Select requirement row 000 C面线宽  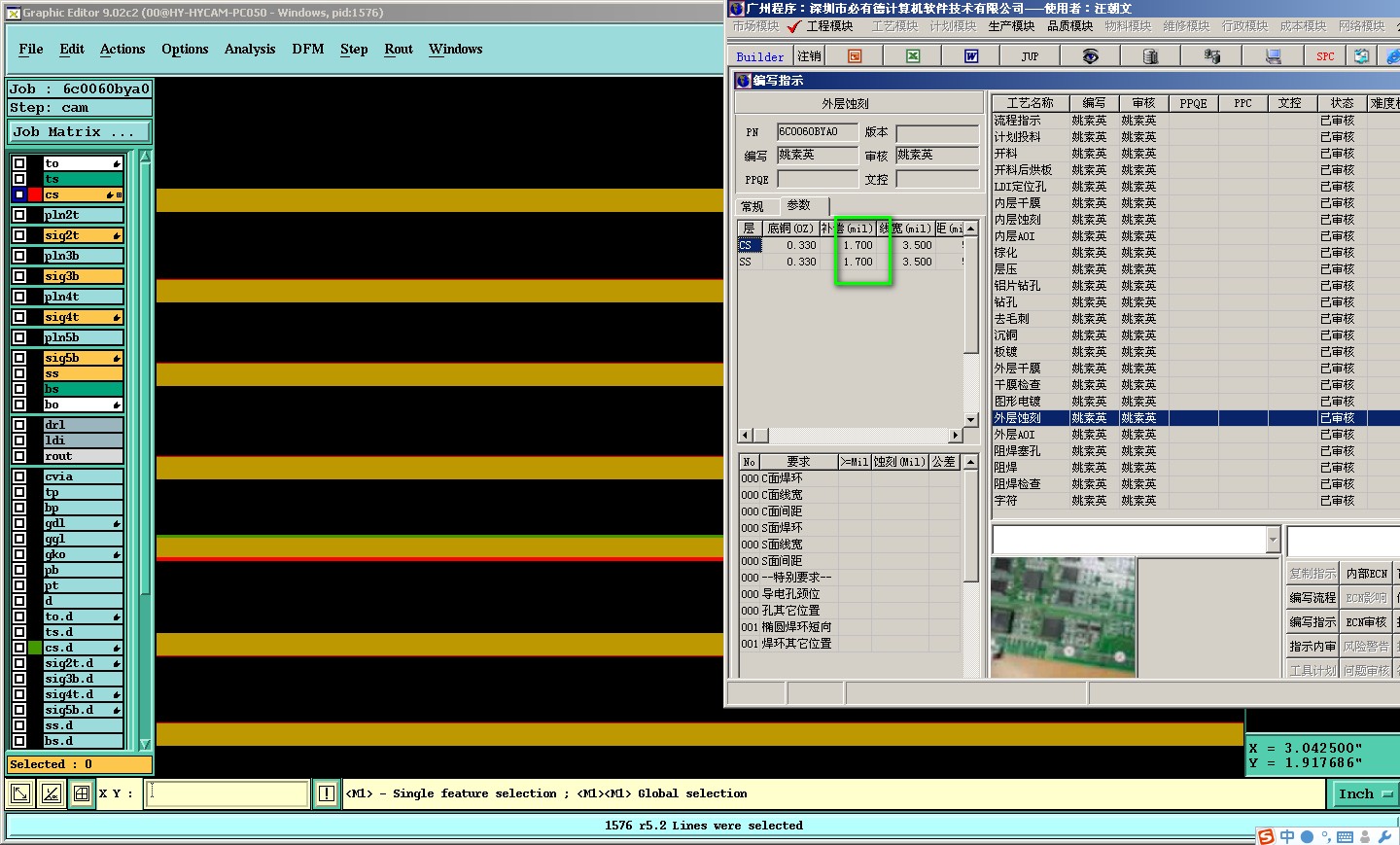click(851, 495)
